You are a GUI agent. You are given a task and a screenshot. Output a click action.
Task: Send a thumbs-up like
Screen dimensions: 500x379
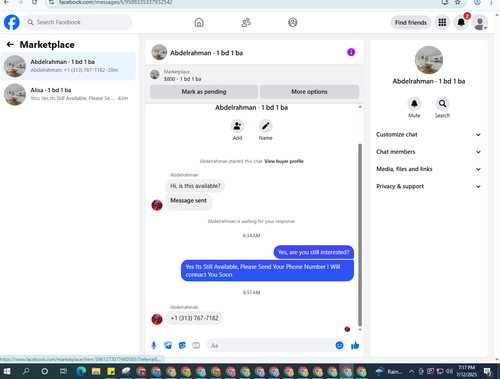[355, 345]
